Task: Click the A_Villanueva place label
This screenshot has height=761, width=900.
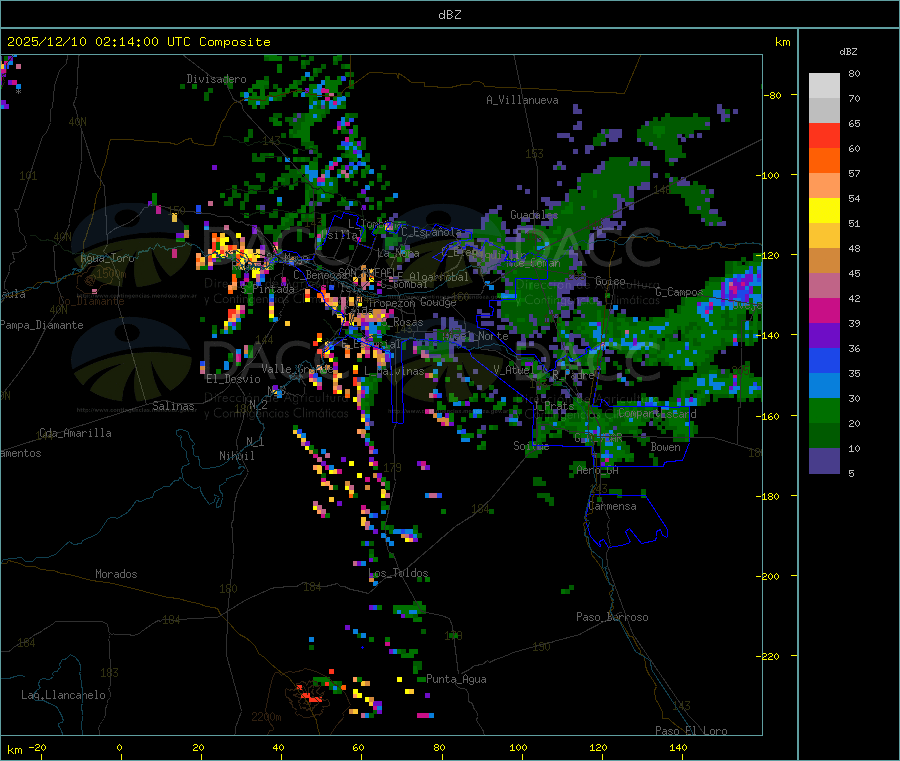Action: pyautogui.click(x=522, y=100)
